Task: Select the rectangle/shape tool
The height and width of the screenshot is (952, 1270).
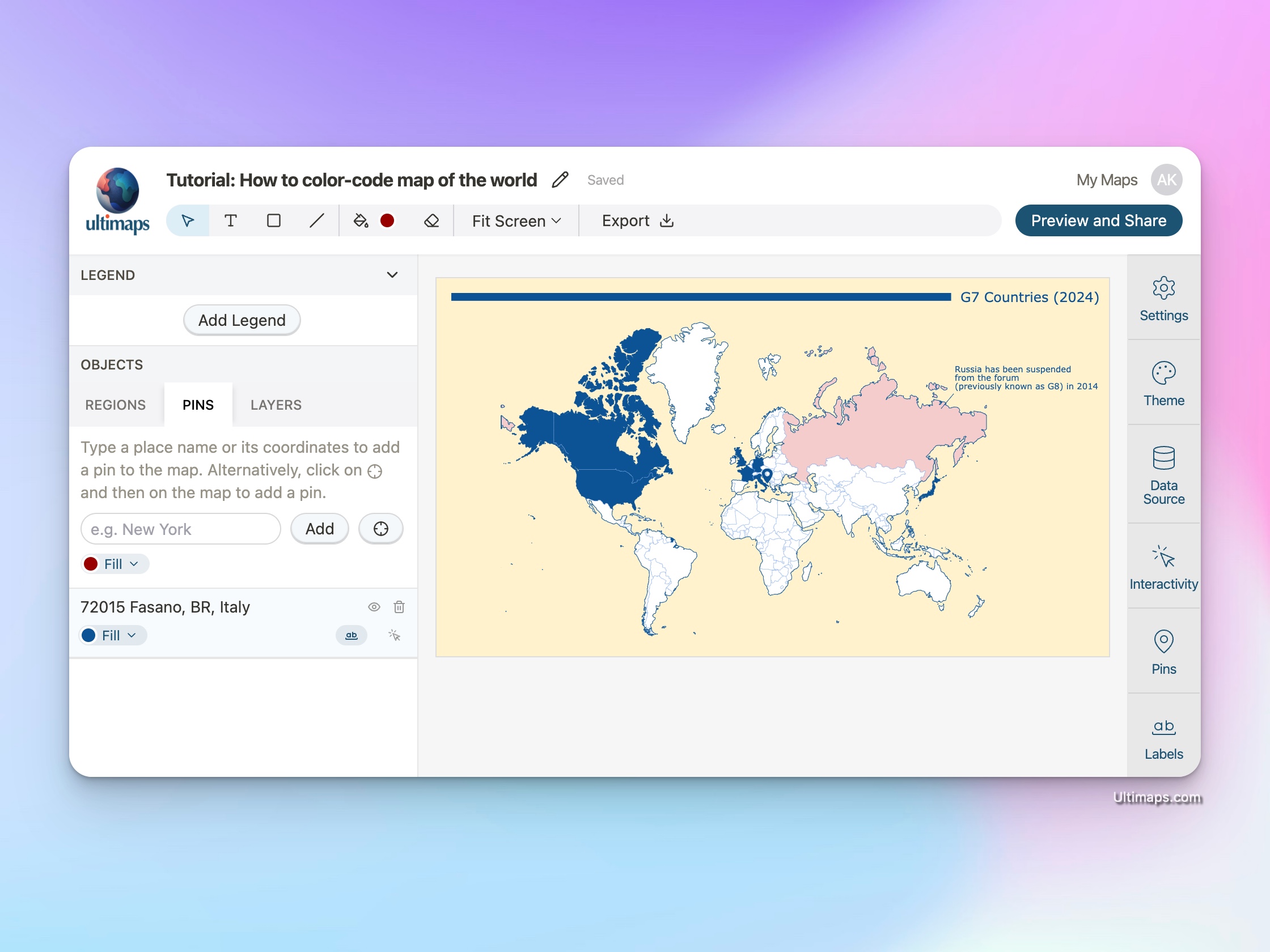Action: click(x=273, y=220)
